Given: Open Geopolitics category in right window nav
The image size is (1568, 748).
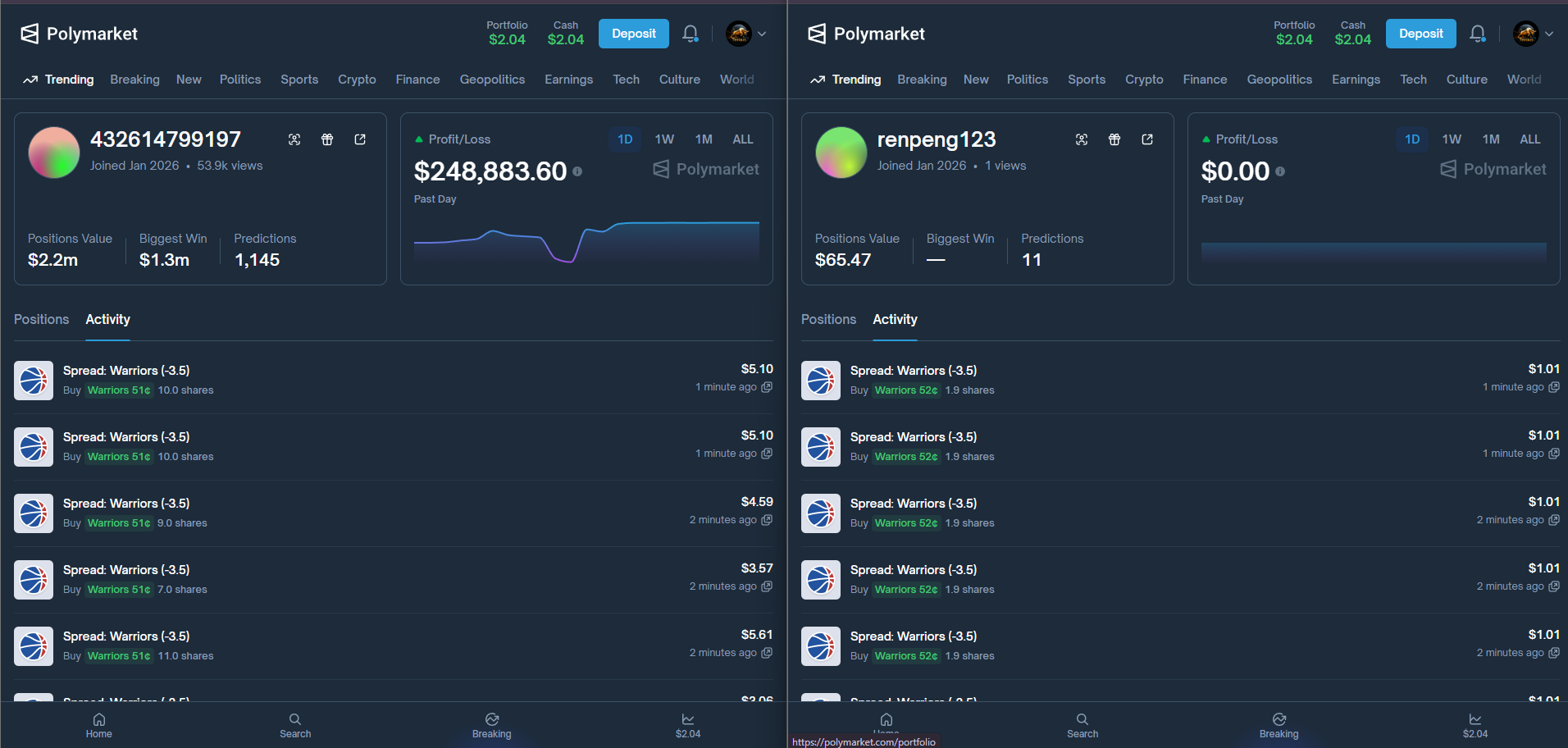Looking at the screenshot, I should pos(1279,80).
